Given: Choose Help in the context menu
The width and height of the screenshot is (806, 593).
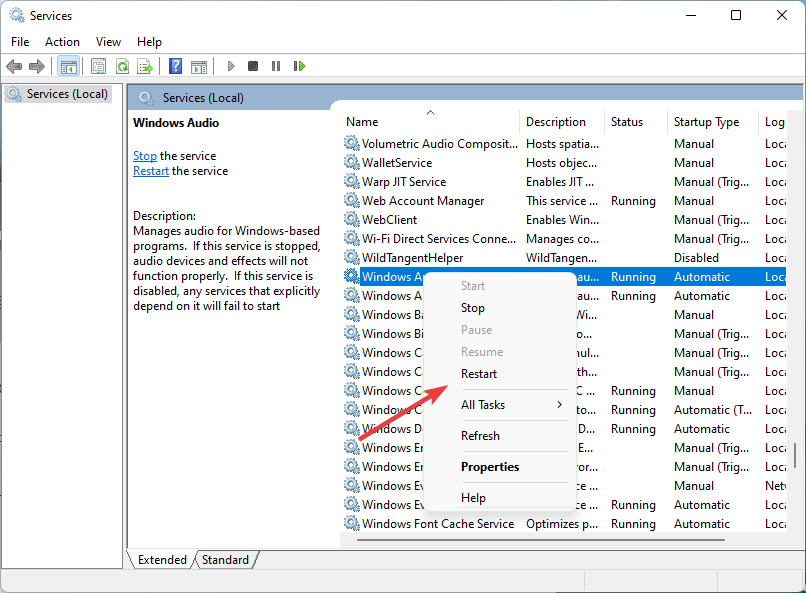Looking at the screenshot, I should coord(500,497).
